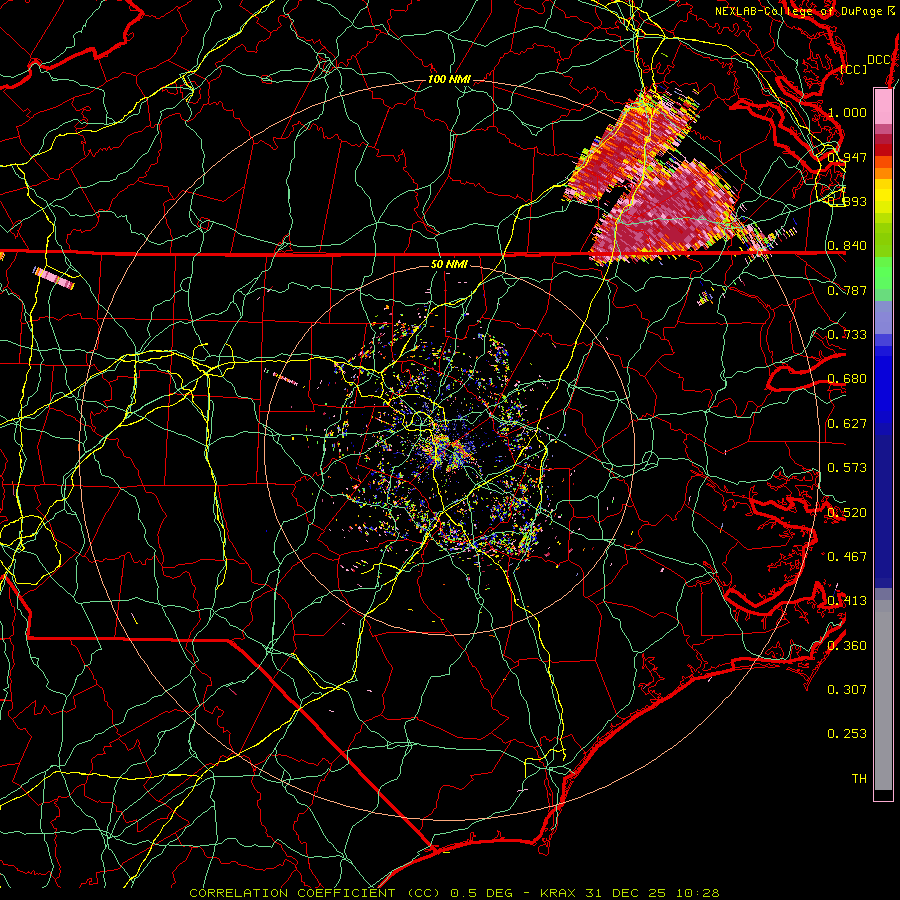The width and height of the screenshot is (900, 900).
Task: Select the 0.253 legend value
Action: tap(847, 734)
